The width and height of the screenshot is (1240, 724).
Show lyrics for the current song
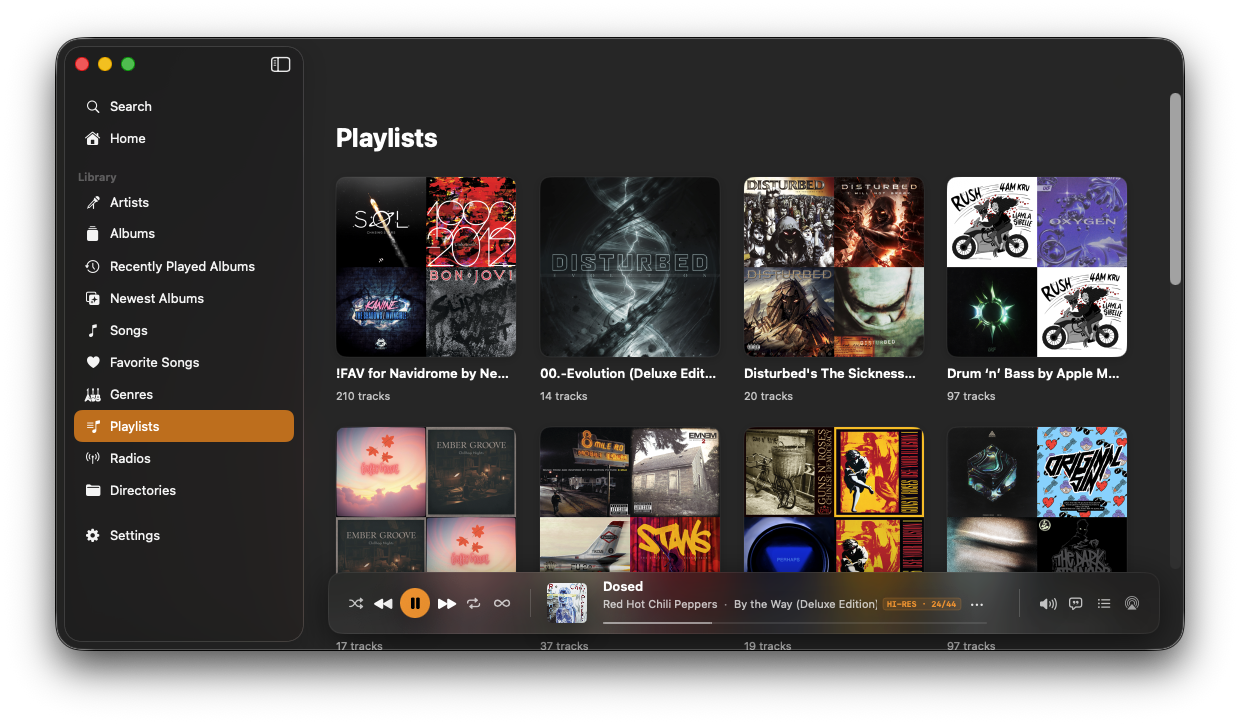1075,603
